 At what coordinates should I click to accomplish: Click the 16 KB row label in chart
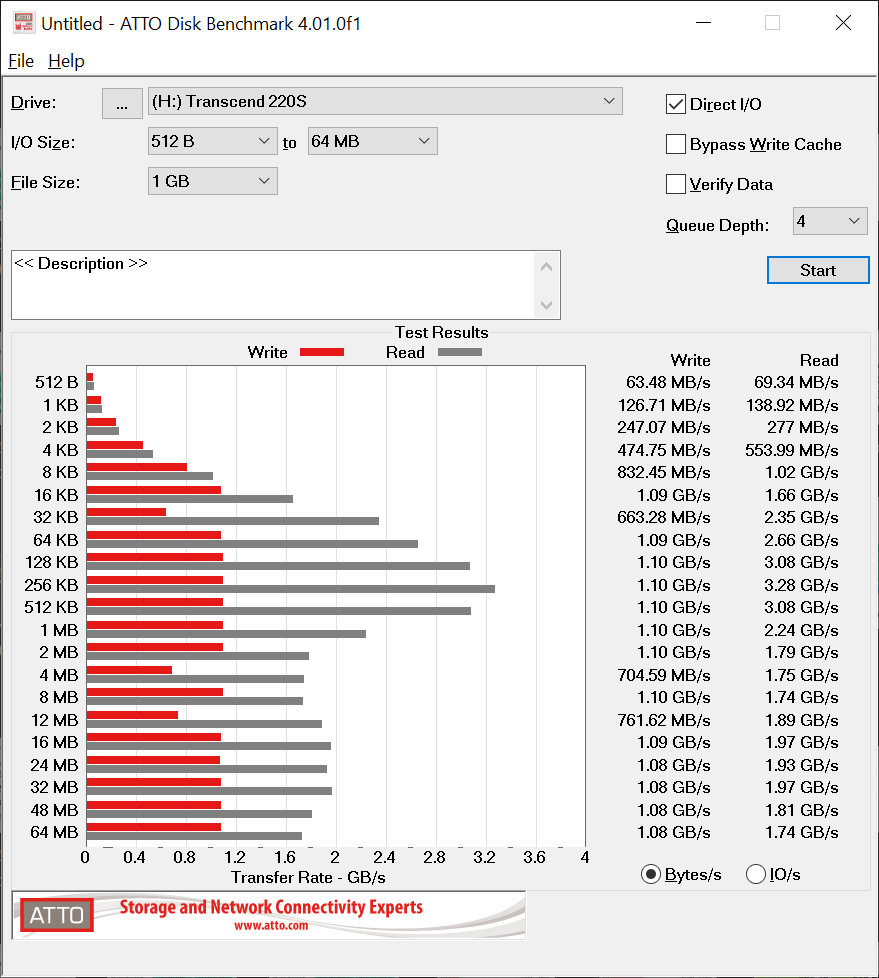(56, 495)
